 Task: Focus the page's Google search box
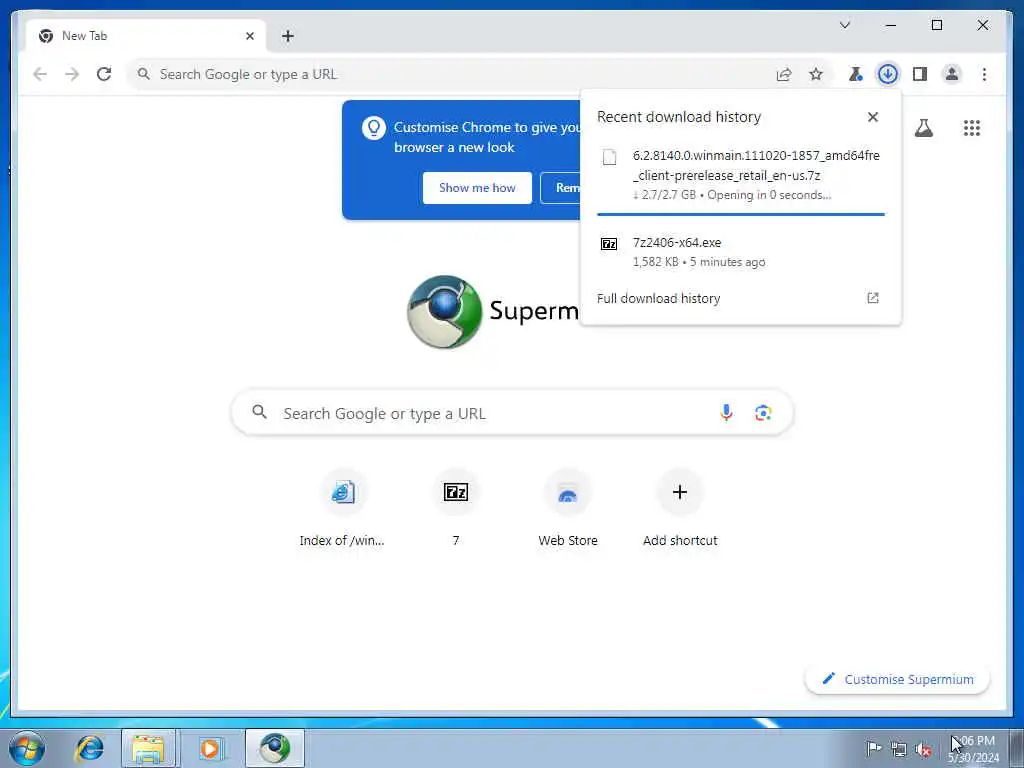click(512, 413)
